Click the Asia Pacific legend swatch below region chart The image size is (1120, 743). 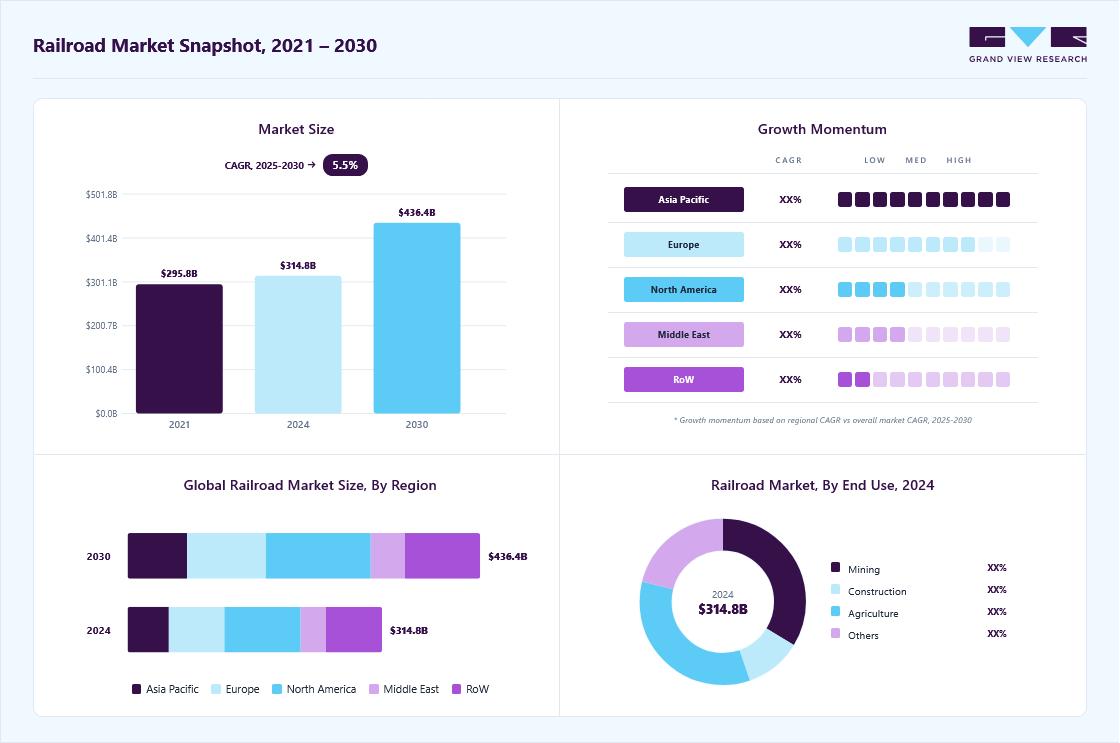(136, 689)
